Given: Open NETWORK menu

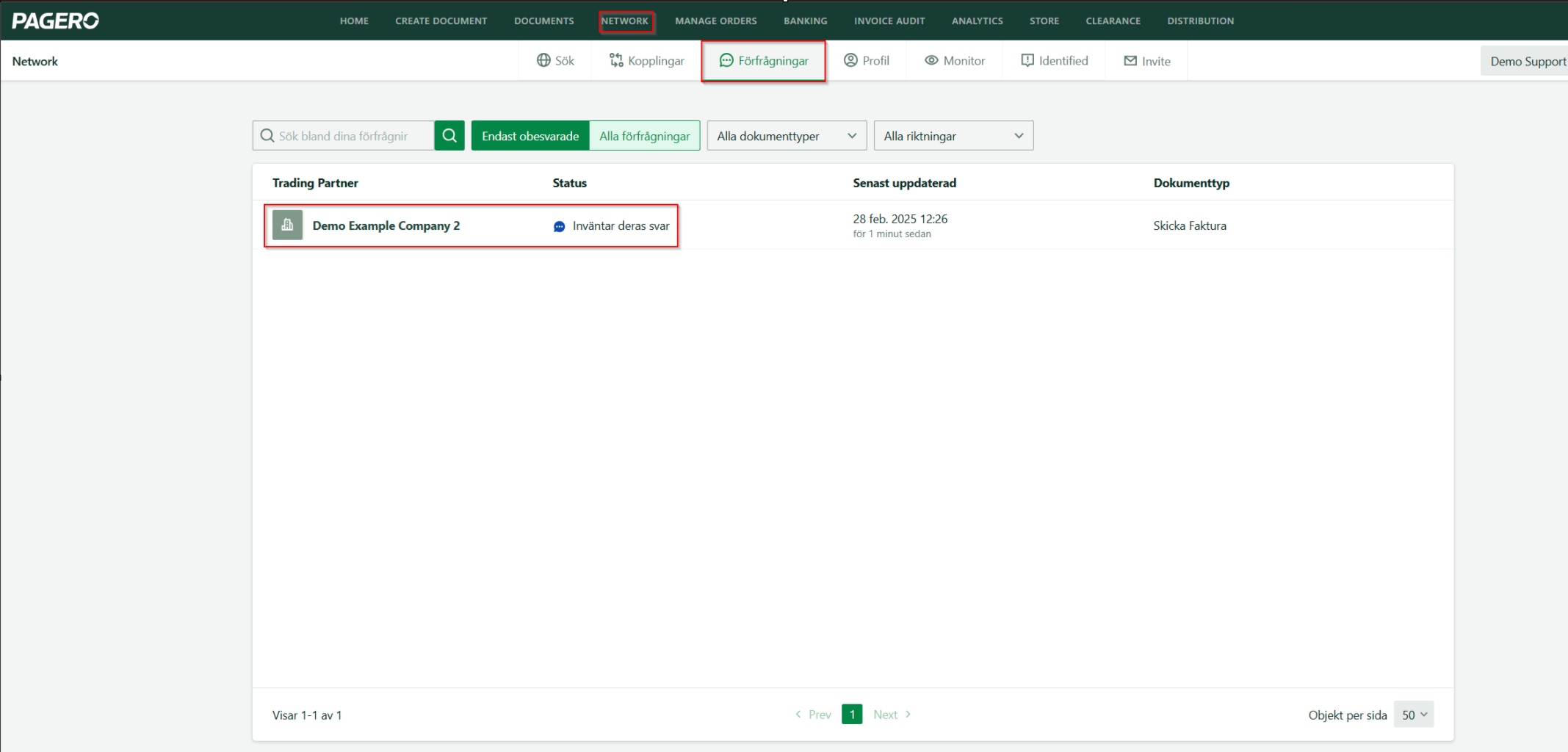Looking at the screenshot, I should 625,21.
